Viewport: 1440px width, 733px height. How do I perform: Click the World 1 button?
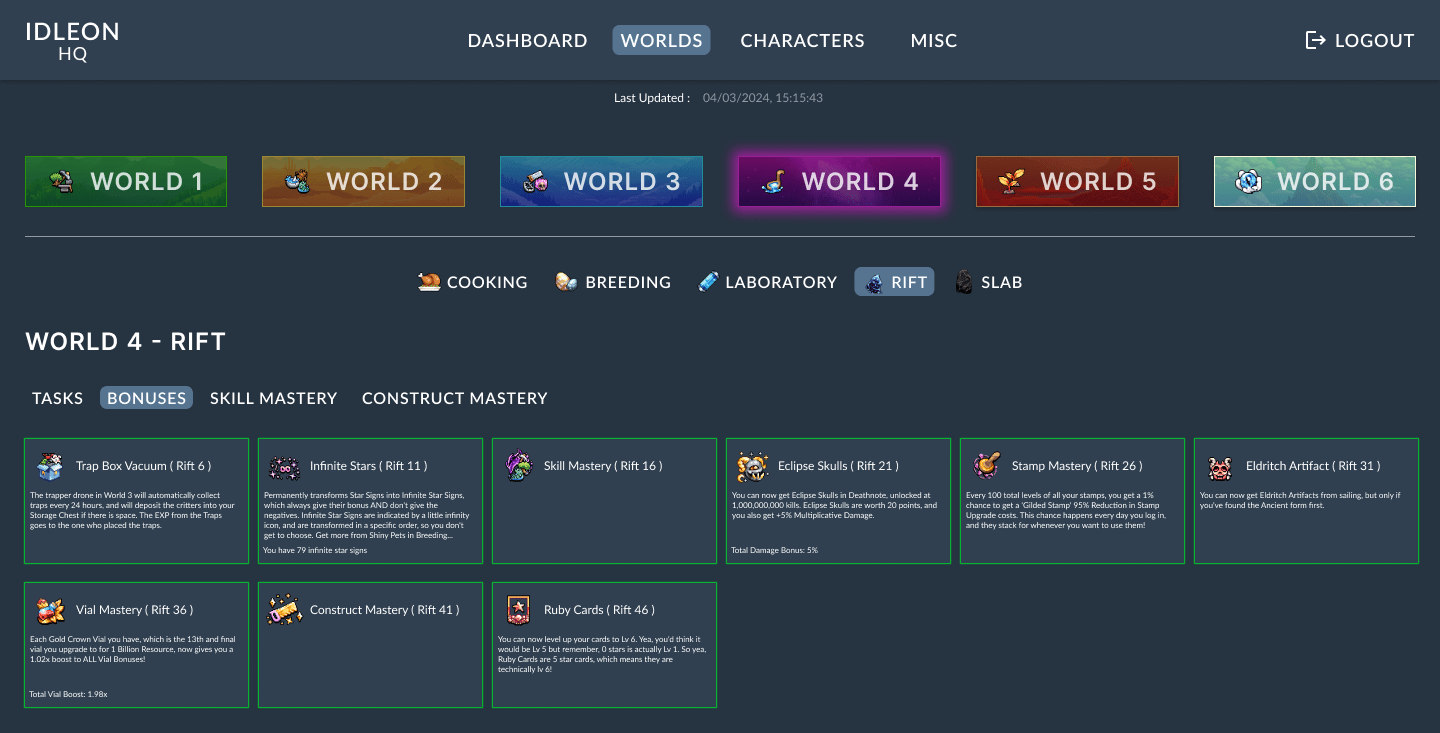pyautogui.click(x=126, y=182)
